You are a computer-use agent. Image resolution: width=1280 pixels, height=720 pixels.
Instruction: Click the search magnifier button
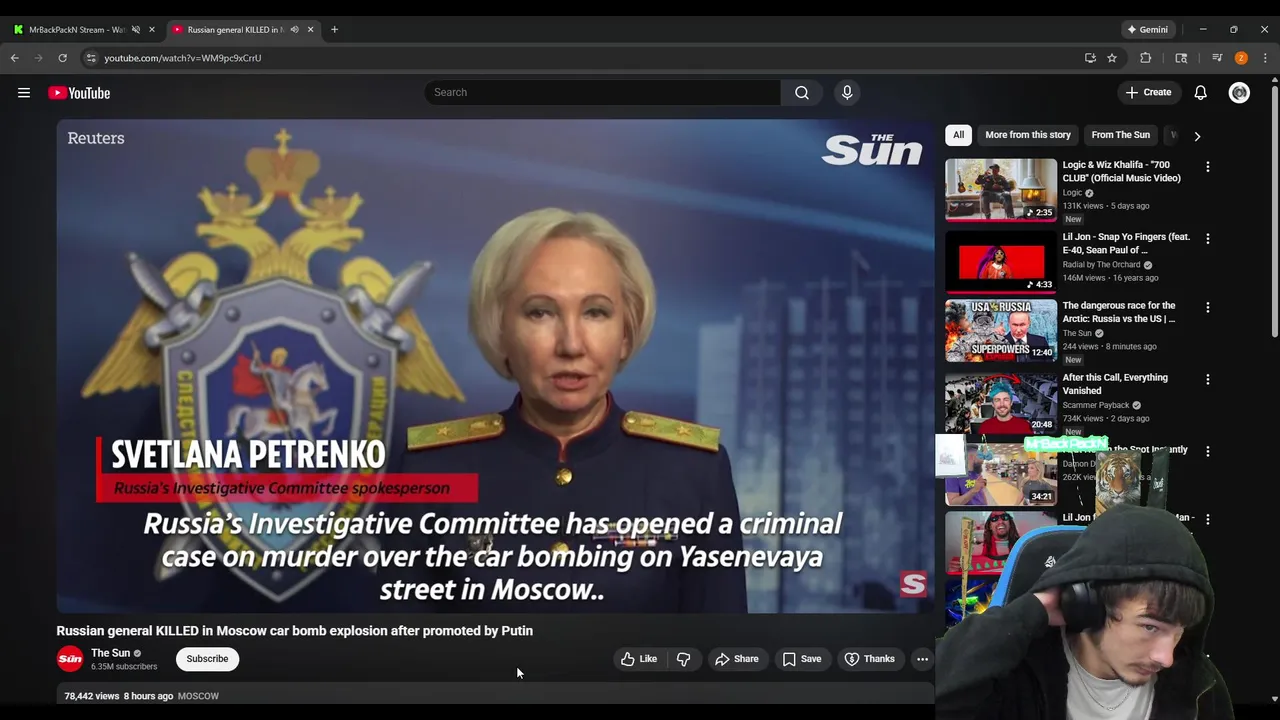pos(802,92)
